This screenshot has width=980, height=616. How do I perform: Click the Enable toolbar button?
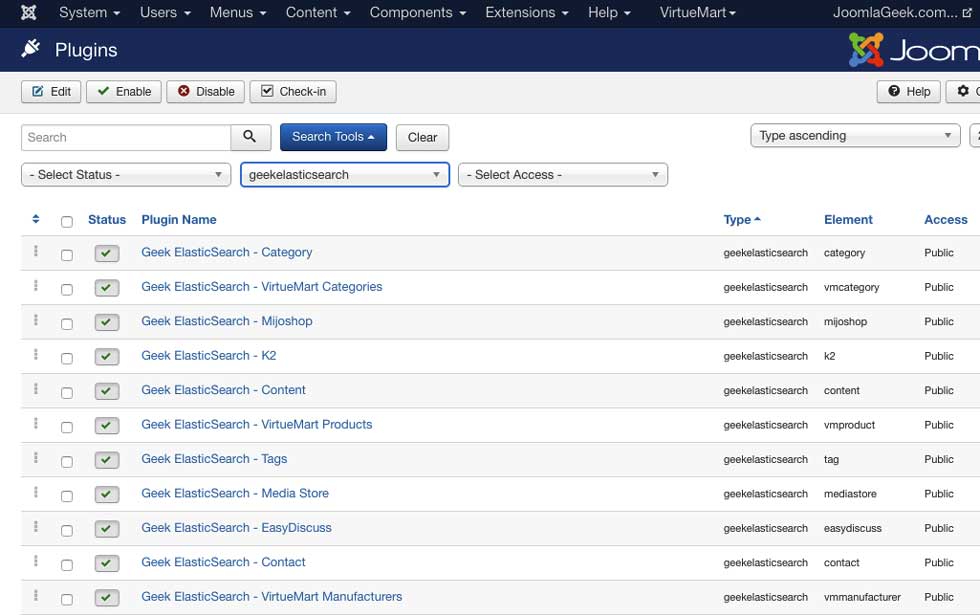tap(124, 91)
